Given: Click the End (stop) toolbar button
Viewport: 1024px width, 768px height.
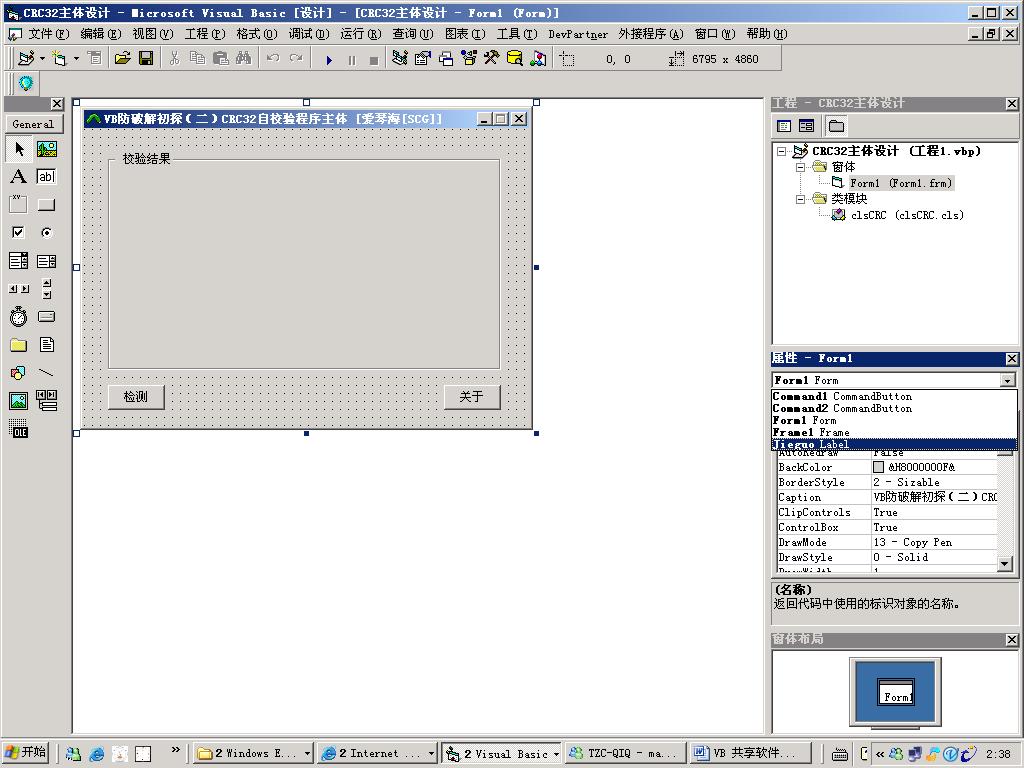Looking at the screenshot, I should 374,60.
